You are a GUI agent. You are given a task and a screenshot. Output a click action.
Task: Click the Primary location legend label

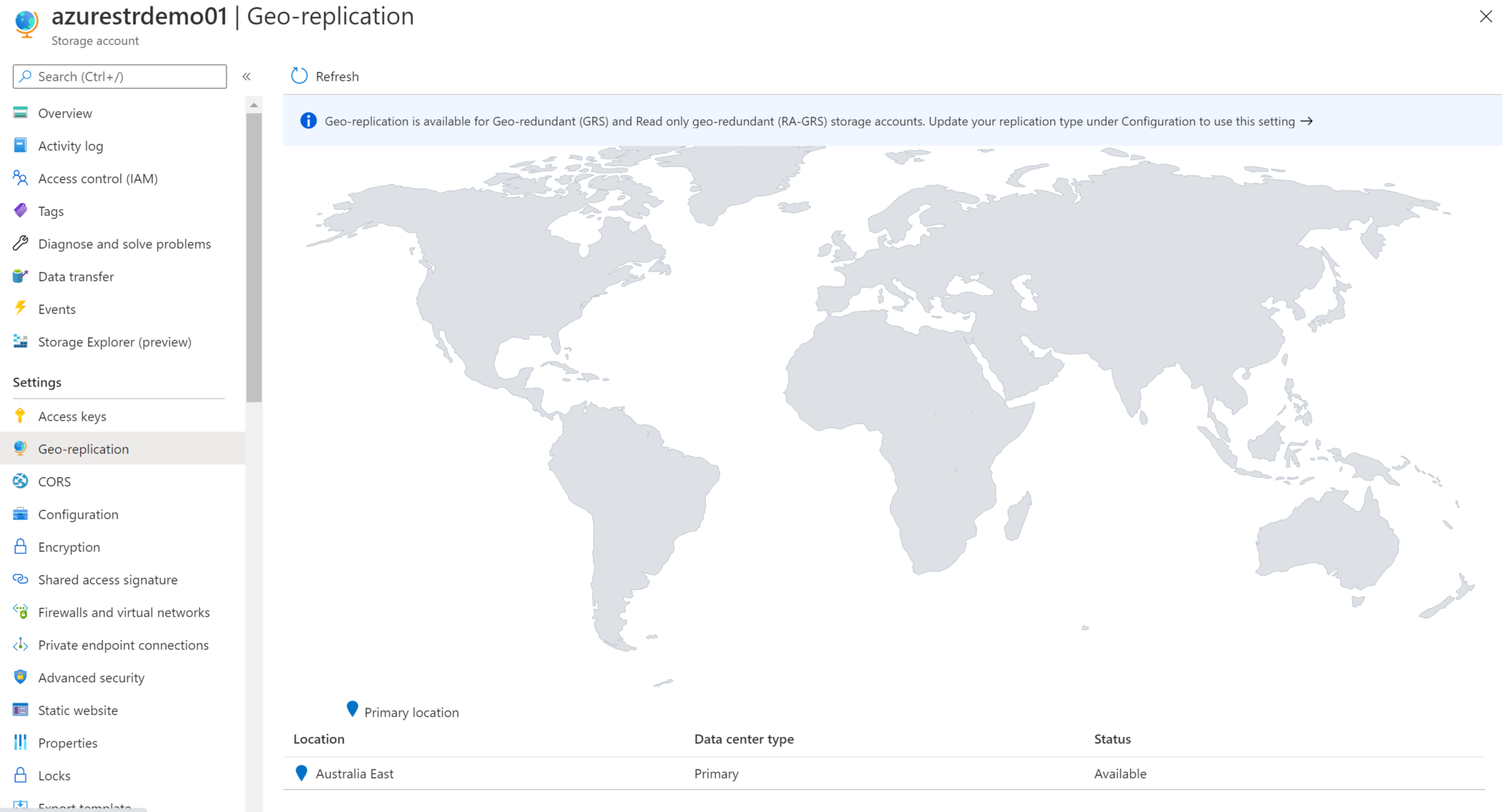tap(412, 712)
